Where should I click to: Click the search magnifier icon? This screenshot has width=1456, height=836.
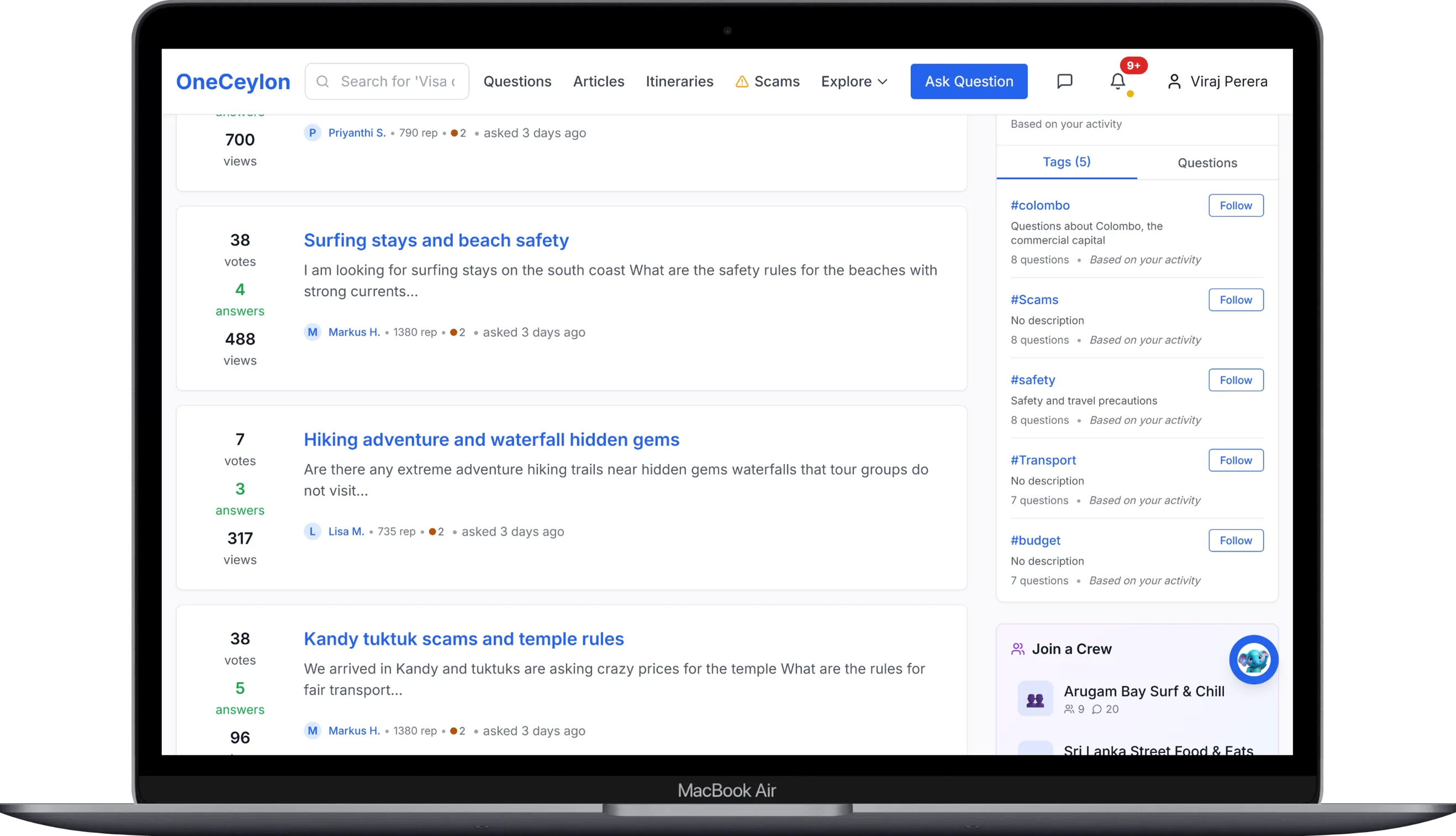pyautogui.click(x=323, y=82)
